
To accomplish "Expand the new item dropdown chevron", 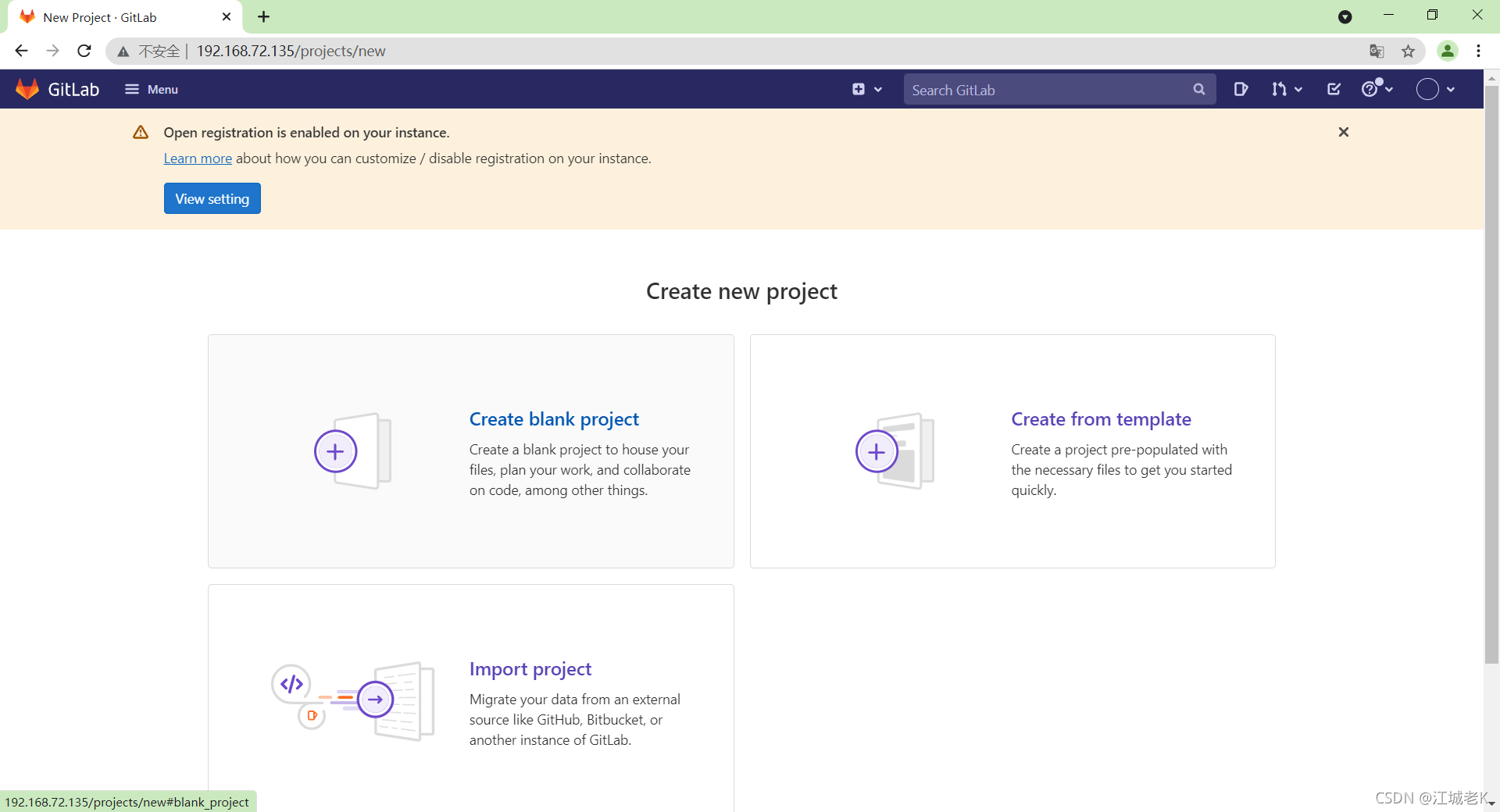I will pyautogui.click(x=878, y=89).
